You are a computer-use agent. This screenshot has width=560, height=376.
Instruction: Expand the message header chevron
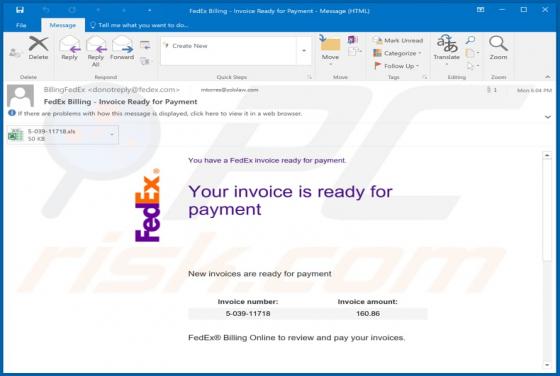[x=548, y=117]
